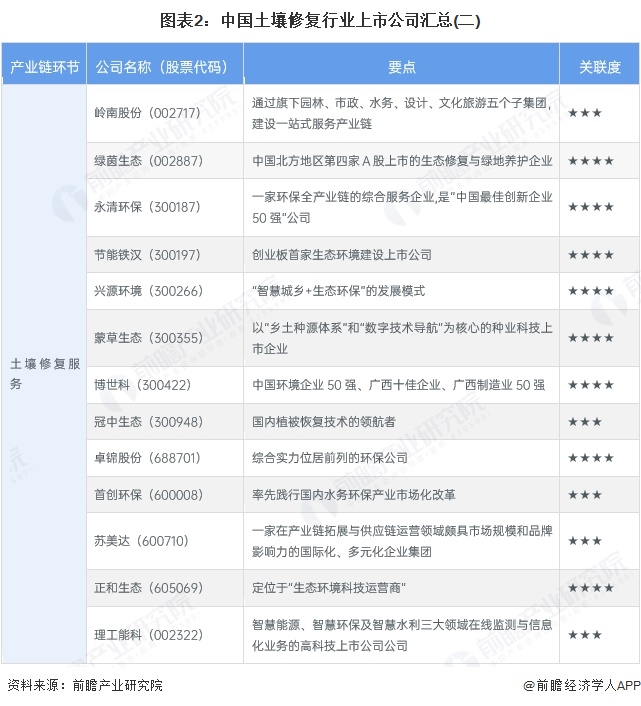The width and height of the screenshot is (641, 706).
Task: Click the description “智慧城乡+生态环保”的发展模式
Action: 338,291
